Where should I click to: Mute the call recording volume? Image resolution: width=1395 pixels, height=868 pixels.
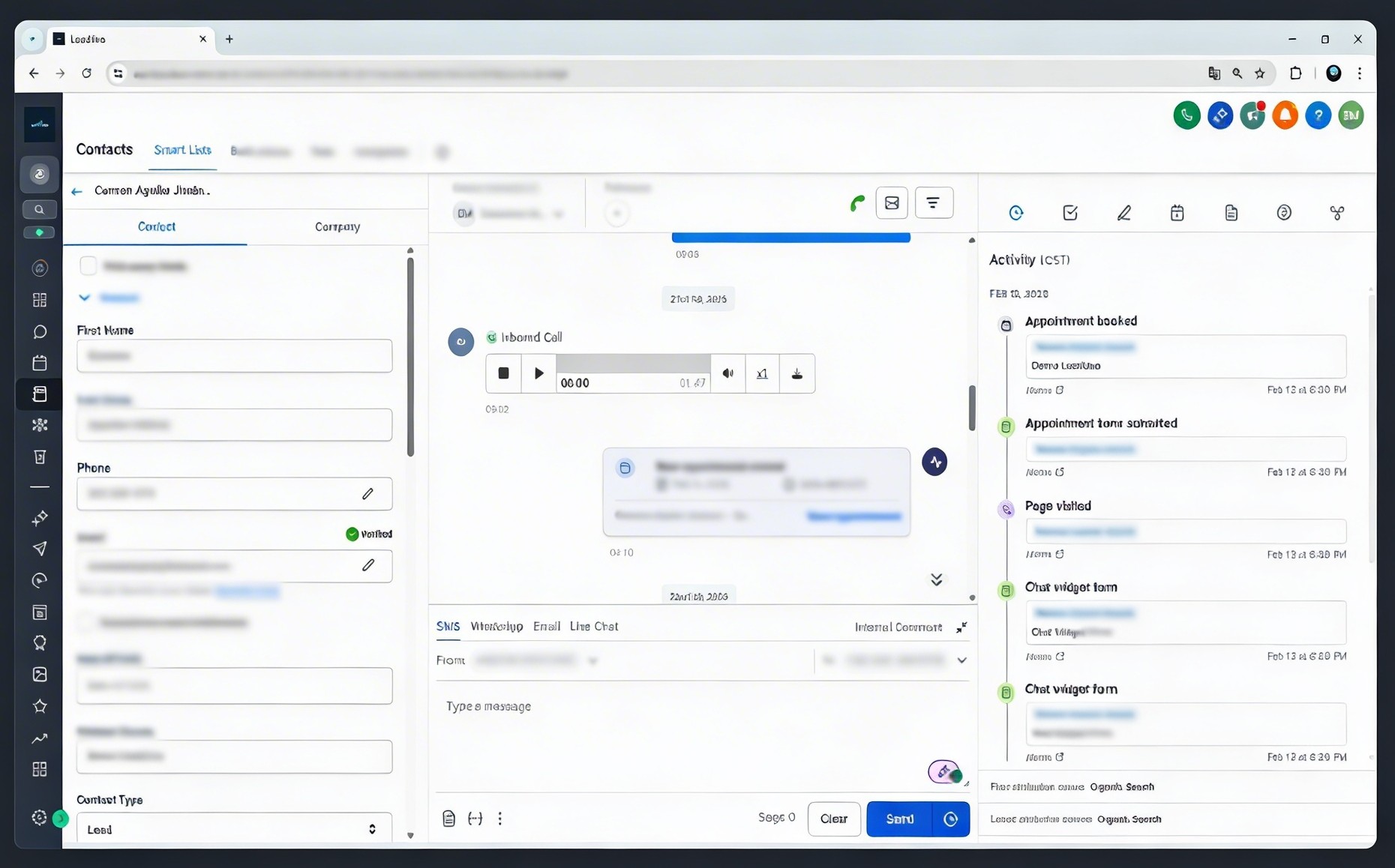coord(728,373)
